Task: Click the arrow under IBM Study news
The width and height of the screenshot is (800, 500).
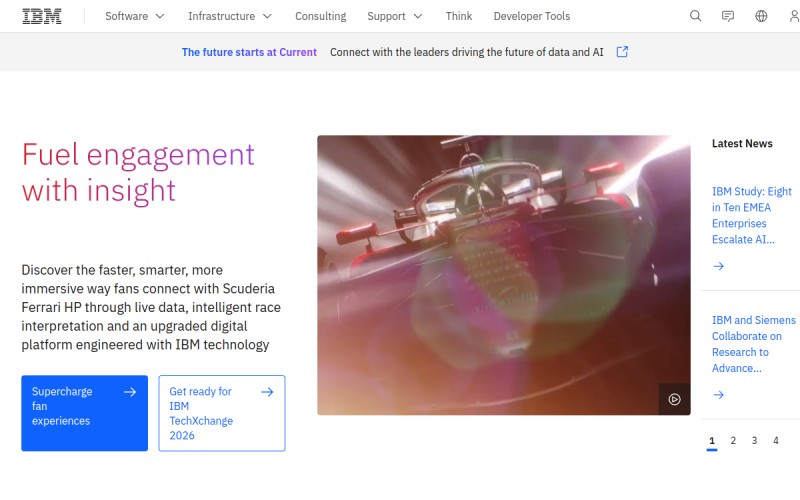Action: [718, 266]
